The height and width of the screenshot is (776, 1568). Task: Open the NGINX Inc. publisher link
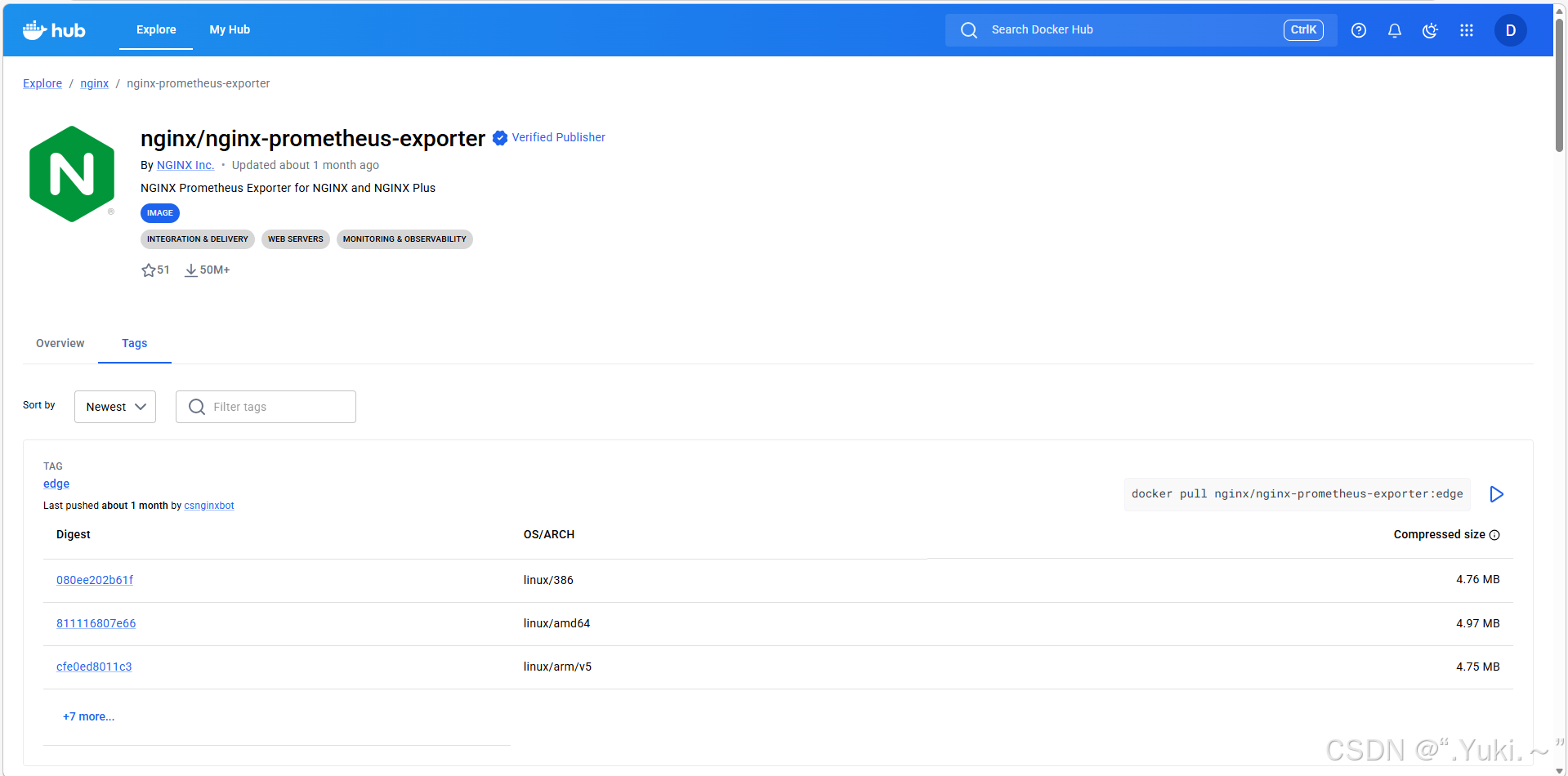(185, 165)
